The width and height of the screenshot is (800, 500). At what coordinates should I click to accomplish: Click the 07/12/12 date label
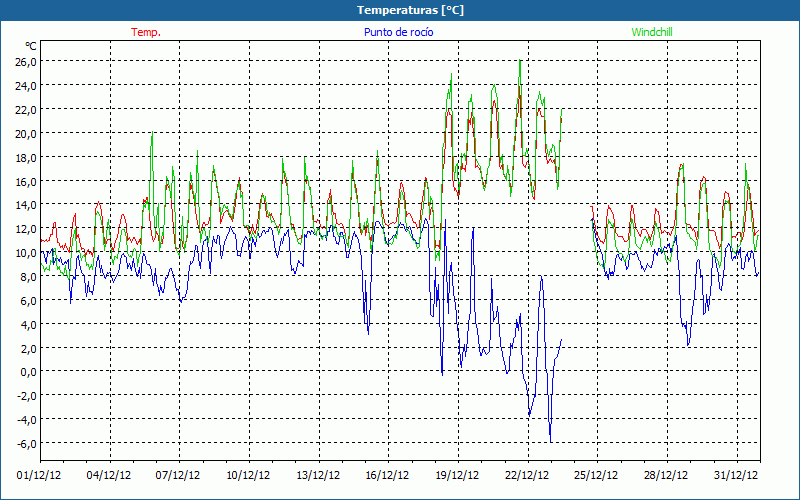tap(178, 475)
